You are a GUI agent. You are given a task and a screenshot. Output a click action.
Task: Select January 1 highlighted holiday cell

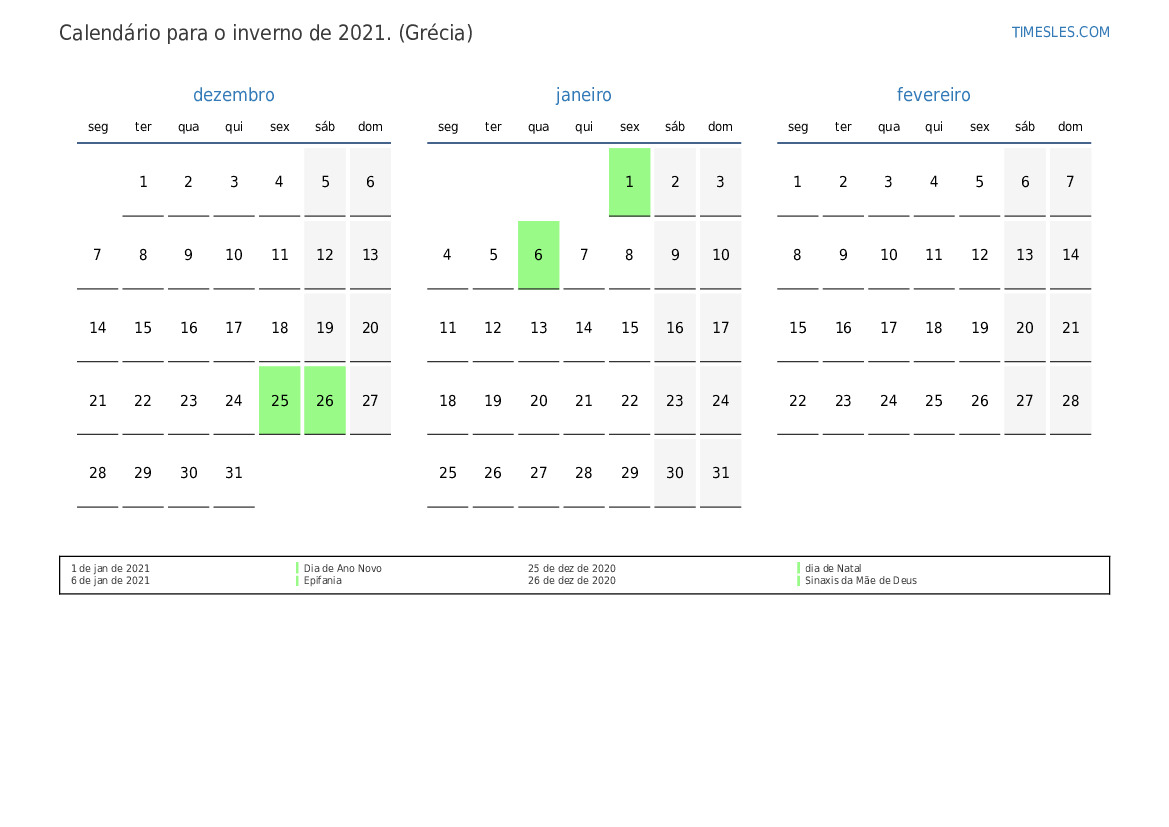(629, 182)
